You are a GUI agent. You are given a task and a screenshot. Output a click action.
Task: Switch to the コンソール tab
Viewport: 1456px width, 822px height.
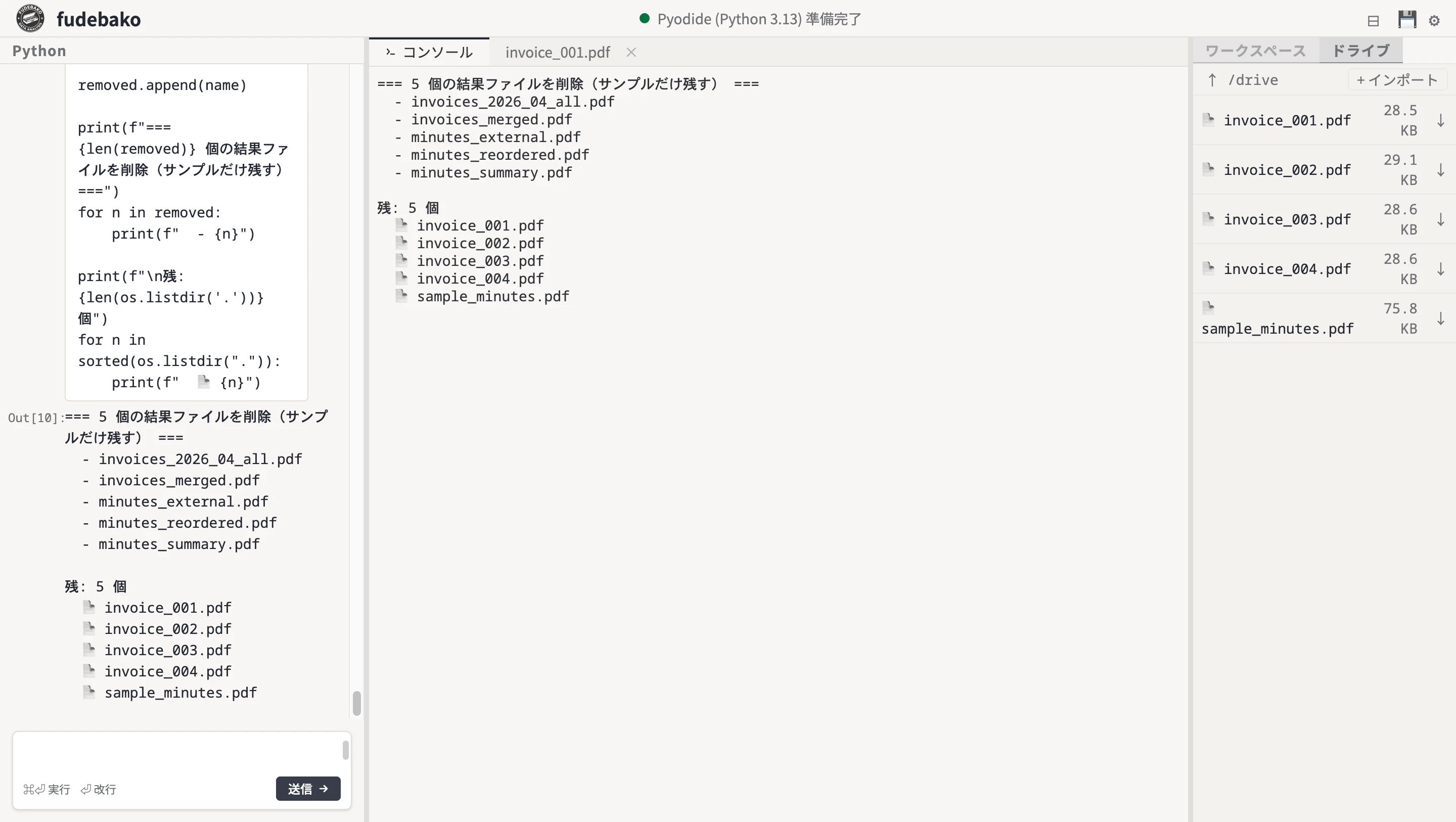click(x=437, y=52)
